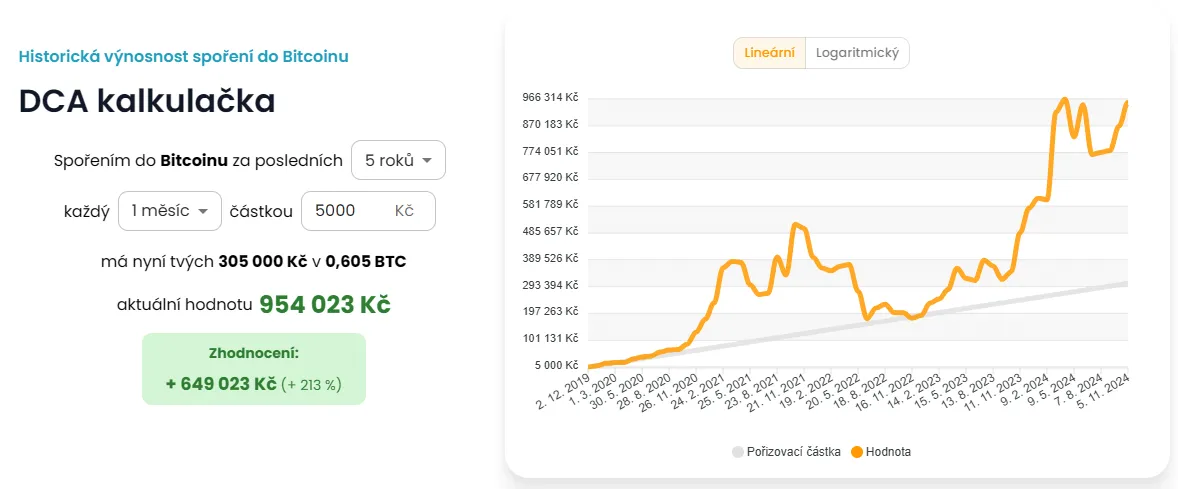Screen dimensions: 1178x489
Task: Click the grey Pořizovací částka legend circle
Action: pos(739,452)
